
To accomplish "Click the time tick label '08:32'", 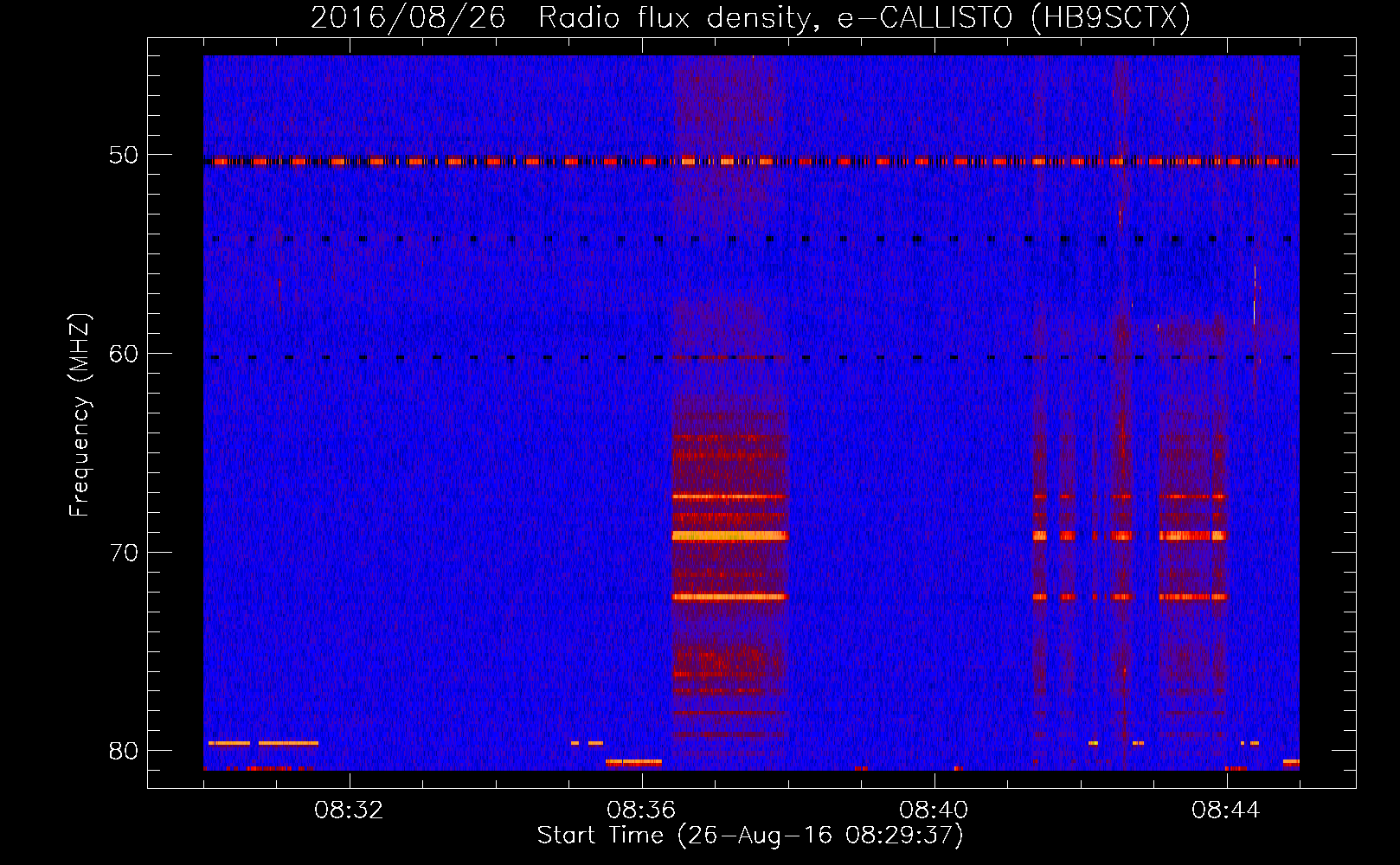I will [x=350, y=811].
